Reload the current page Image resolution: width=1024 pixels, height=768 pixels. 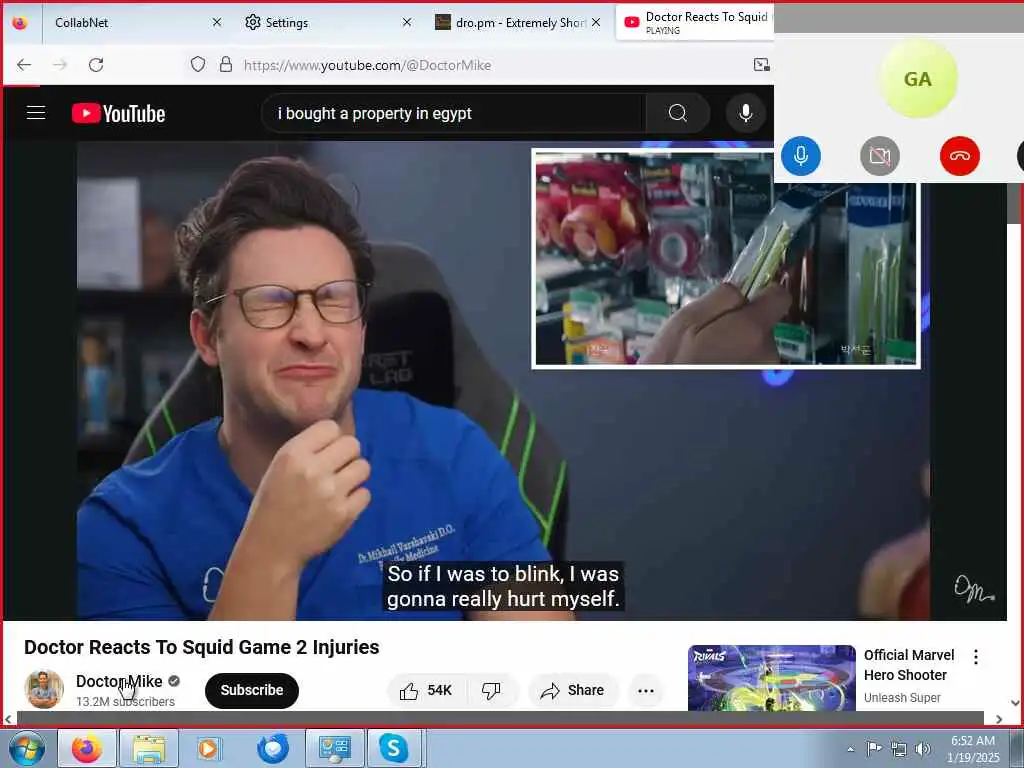[x=96, y=65]
